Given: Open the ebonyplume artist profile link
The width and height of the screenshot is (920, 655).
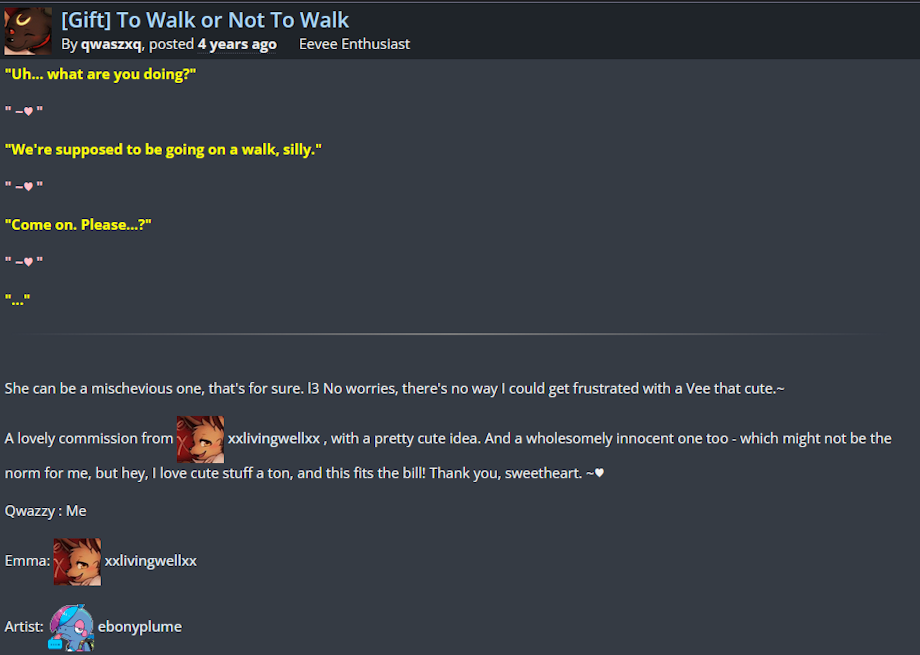Looking at the screenshot, I should [139, 627].
